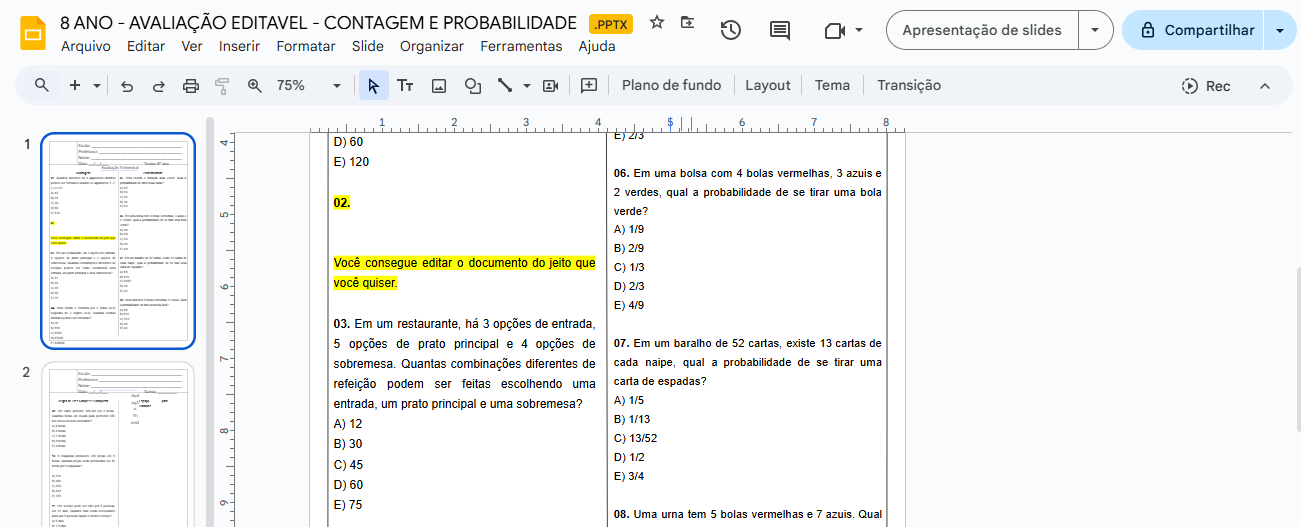Open the search menus magnifier icon
The image size is (1301, 527).
pos(42,85)
